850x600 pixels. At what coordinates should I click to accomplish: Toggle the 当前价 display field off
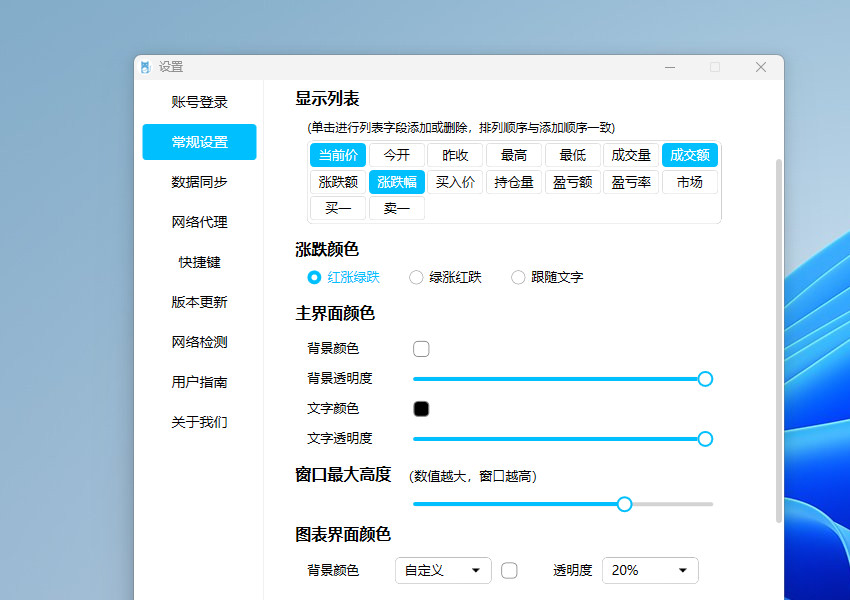pyautogui.click(x=337, y=155)
